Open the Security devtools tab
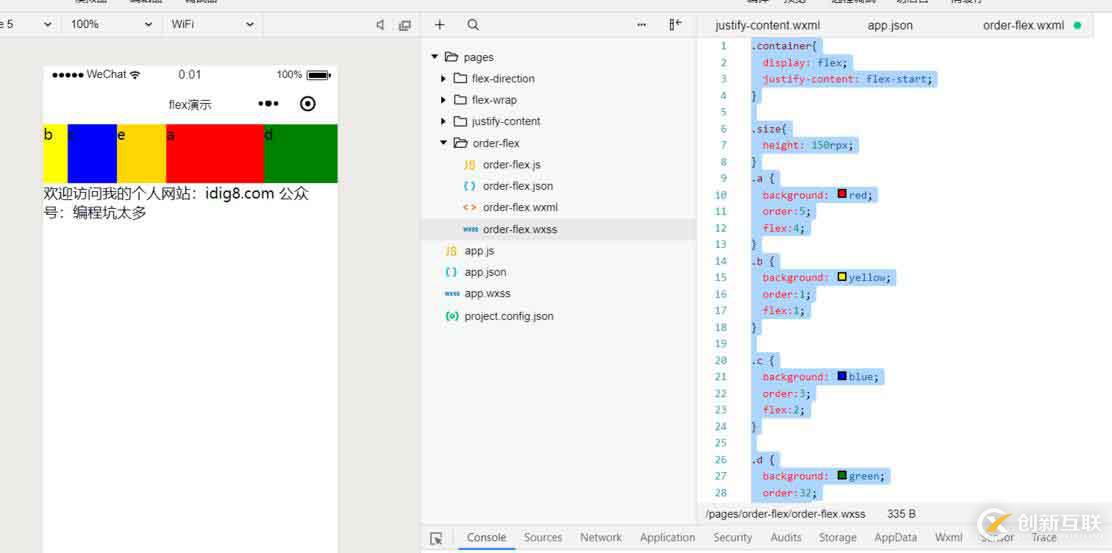 click(733, 537)
